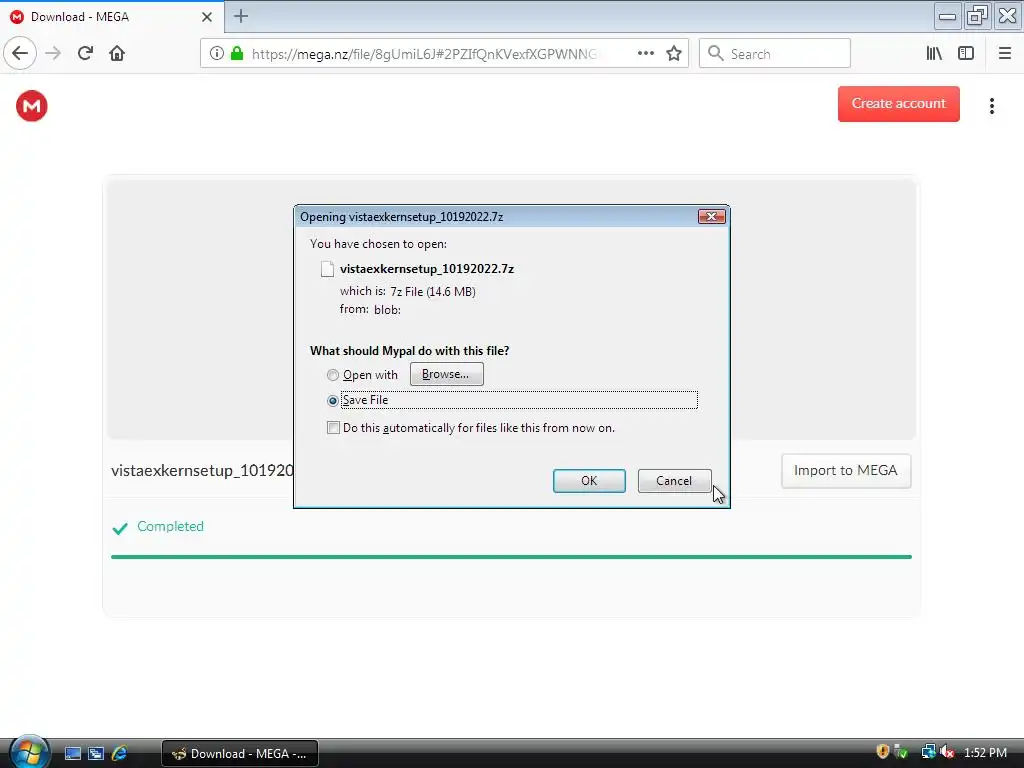Check Do this automatically for files
This screenshot has height=768, width=1024.
click(333, 428)
